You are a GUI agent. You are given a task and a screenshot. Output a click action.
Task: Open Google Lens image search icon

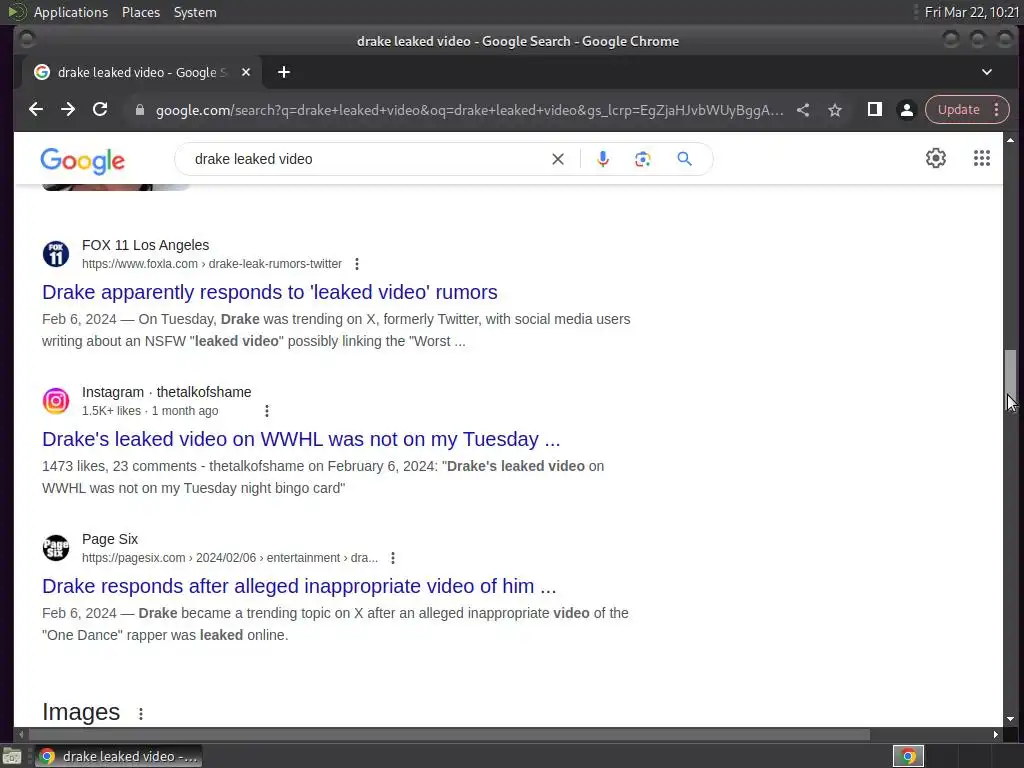[x=643, y=159]
